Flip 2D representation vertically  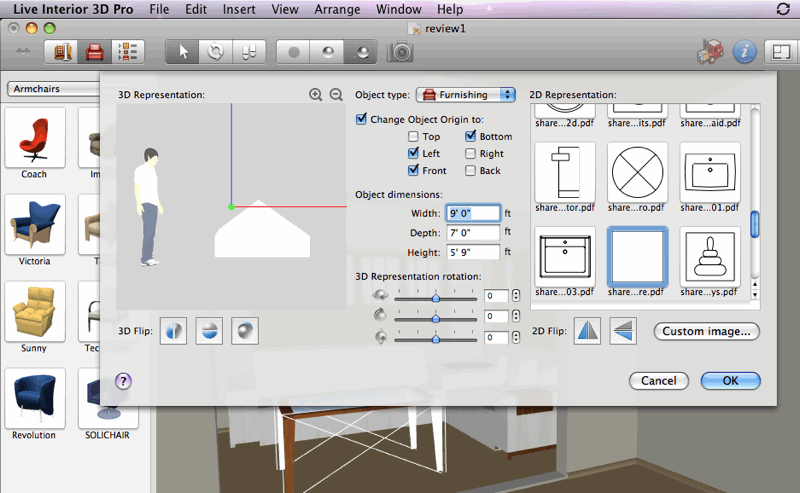623,331
